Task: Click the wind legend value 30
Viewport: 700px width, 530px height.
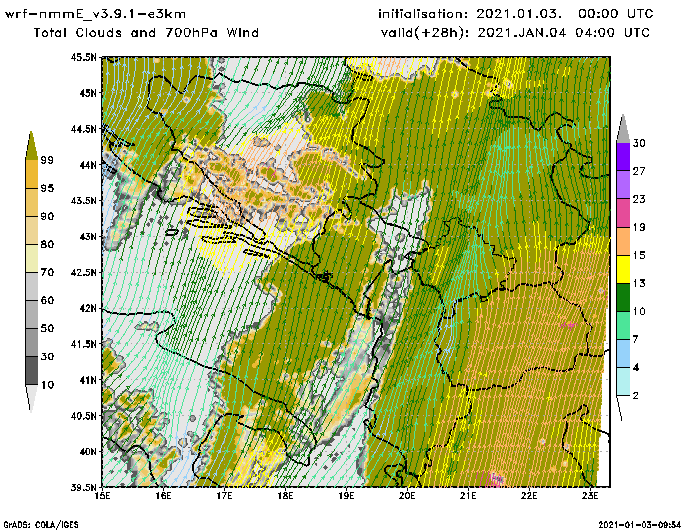Action: pyautogui.click(x=639, y=143)
